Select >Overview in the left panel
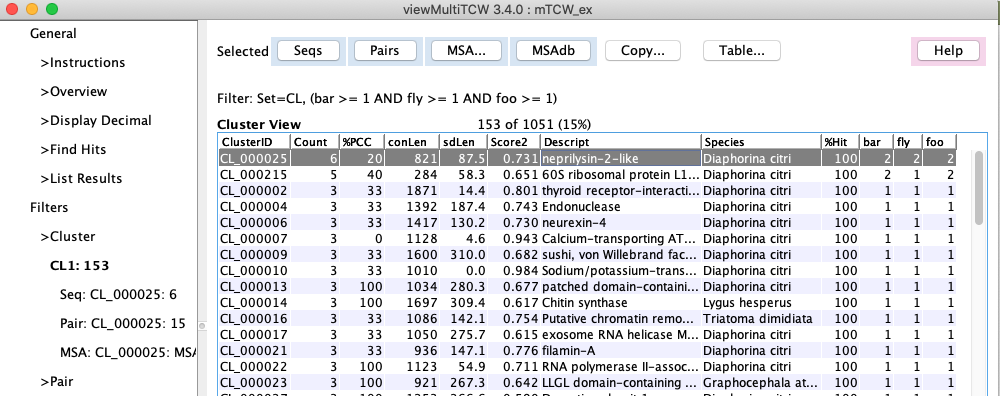1000x396 pixels. click(x=73, y=92)
